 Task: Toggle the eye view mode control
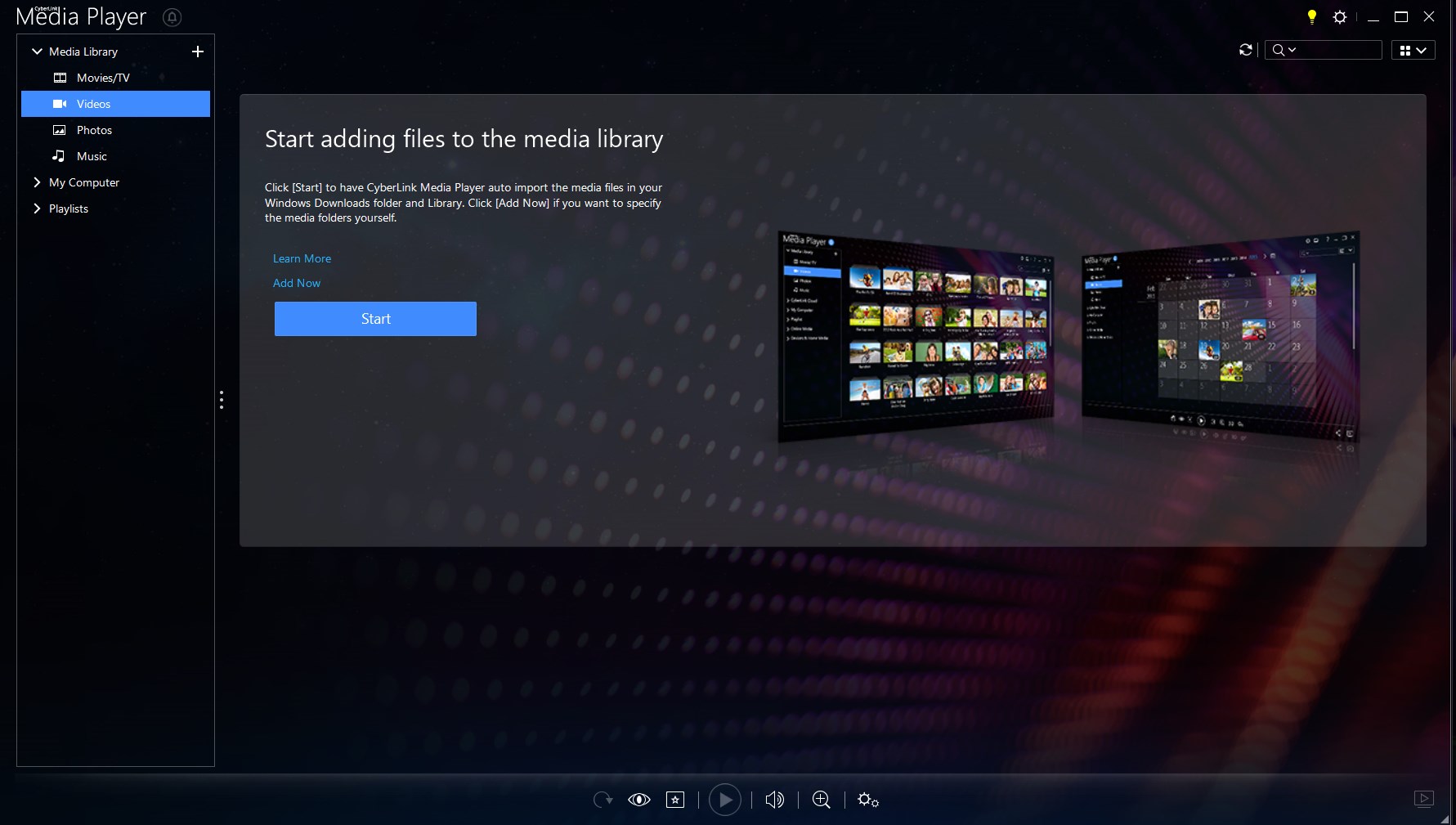(x=640, y=800)
